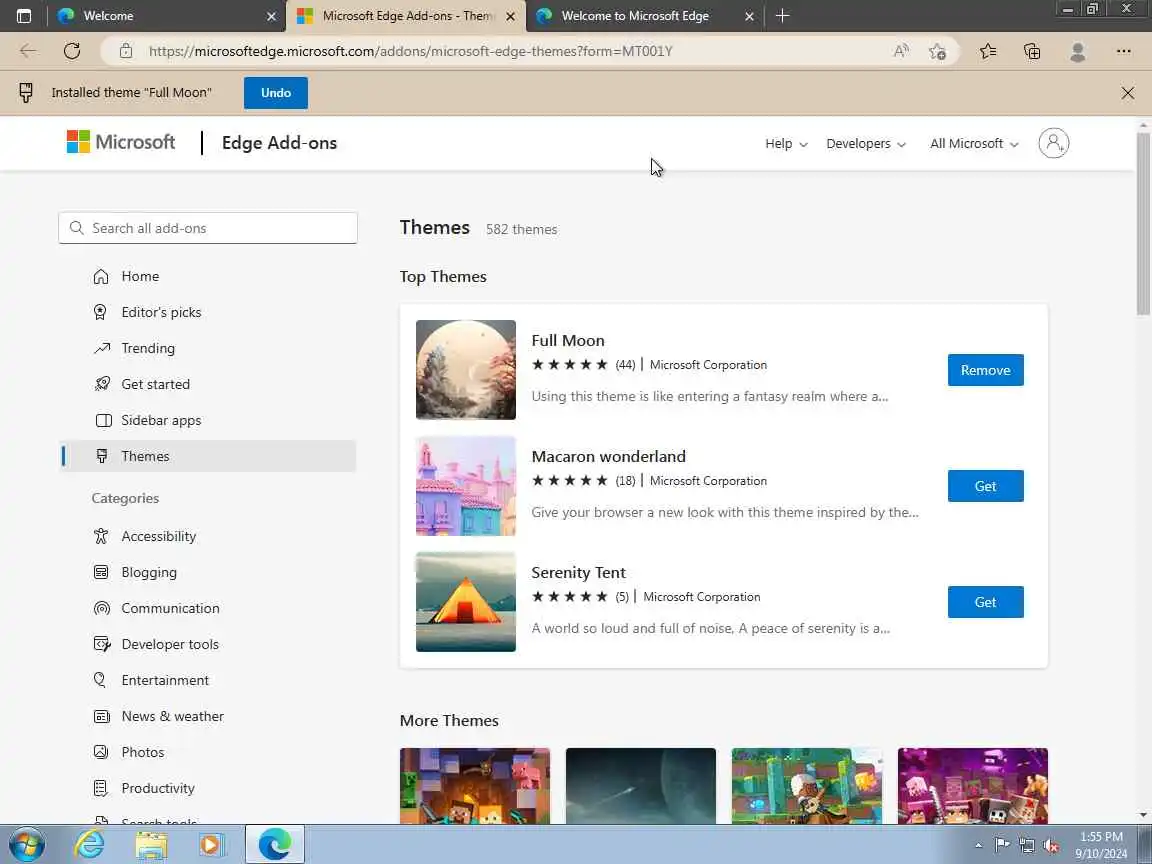Image resolution: width=1152 pixels, height=864 pixels.
Task: Undo the Full Moon theme install
Action: point(276,93)
